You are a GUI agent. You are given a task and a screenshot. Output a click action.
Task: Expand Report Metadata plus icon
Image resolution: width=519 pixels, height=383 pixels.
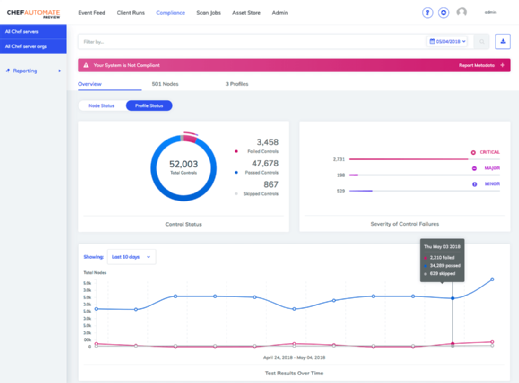point(502,65)
